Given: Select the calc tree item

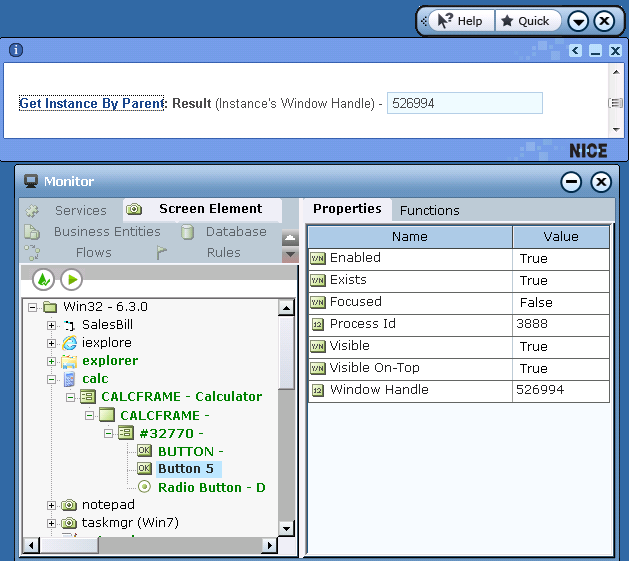Looking at the screenshot, I should [95, 379].
